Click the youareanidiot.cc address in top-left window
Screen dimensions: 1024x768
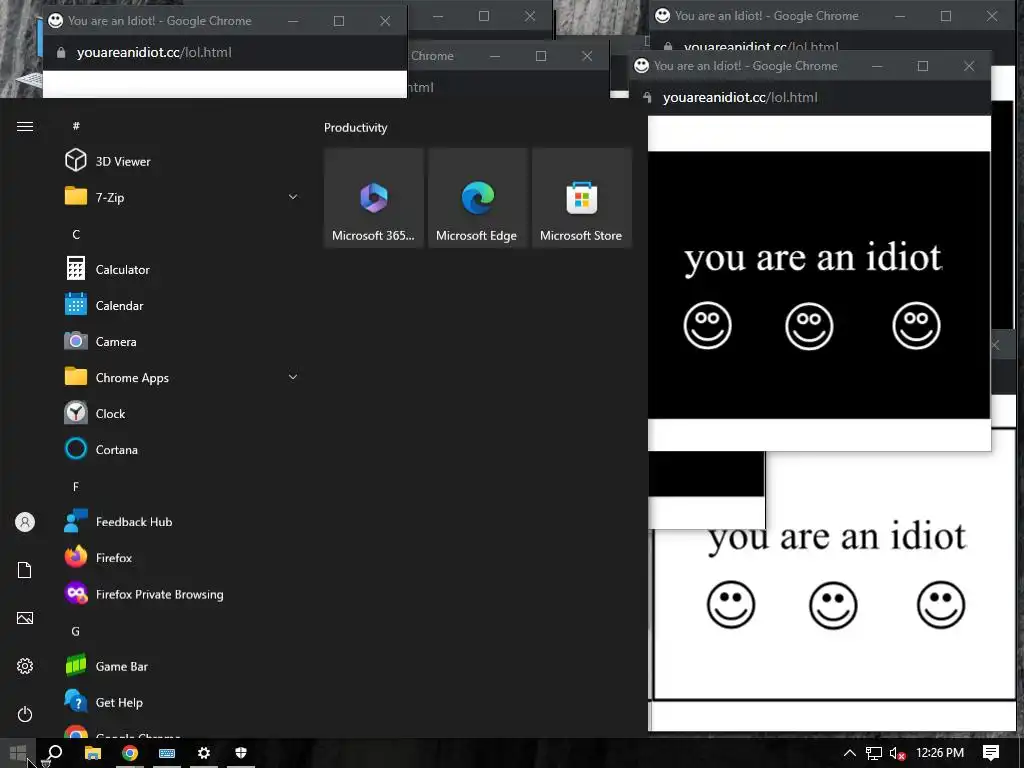(x=154, y=52)
